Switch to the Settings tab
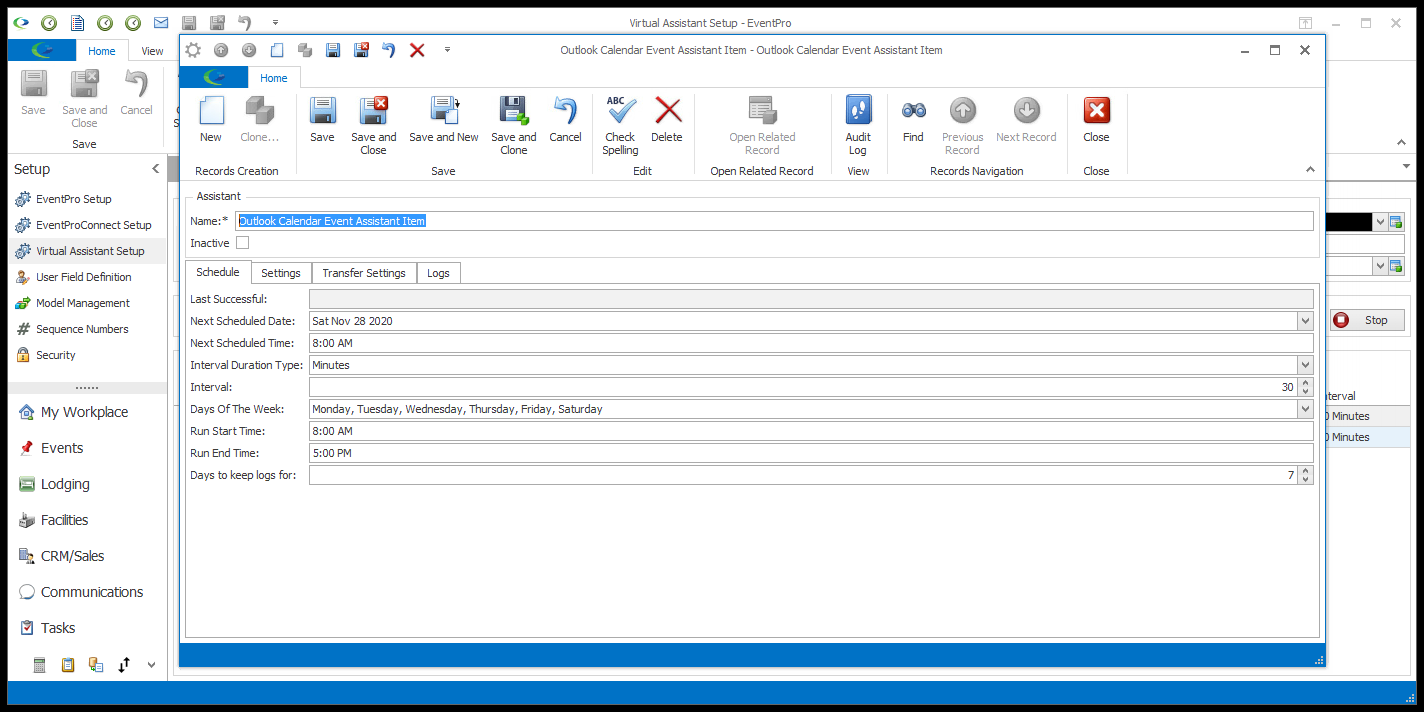 [281, 273]
